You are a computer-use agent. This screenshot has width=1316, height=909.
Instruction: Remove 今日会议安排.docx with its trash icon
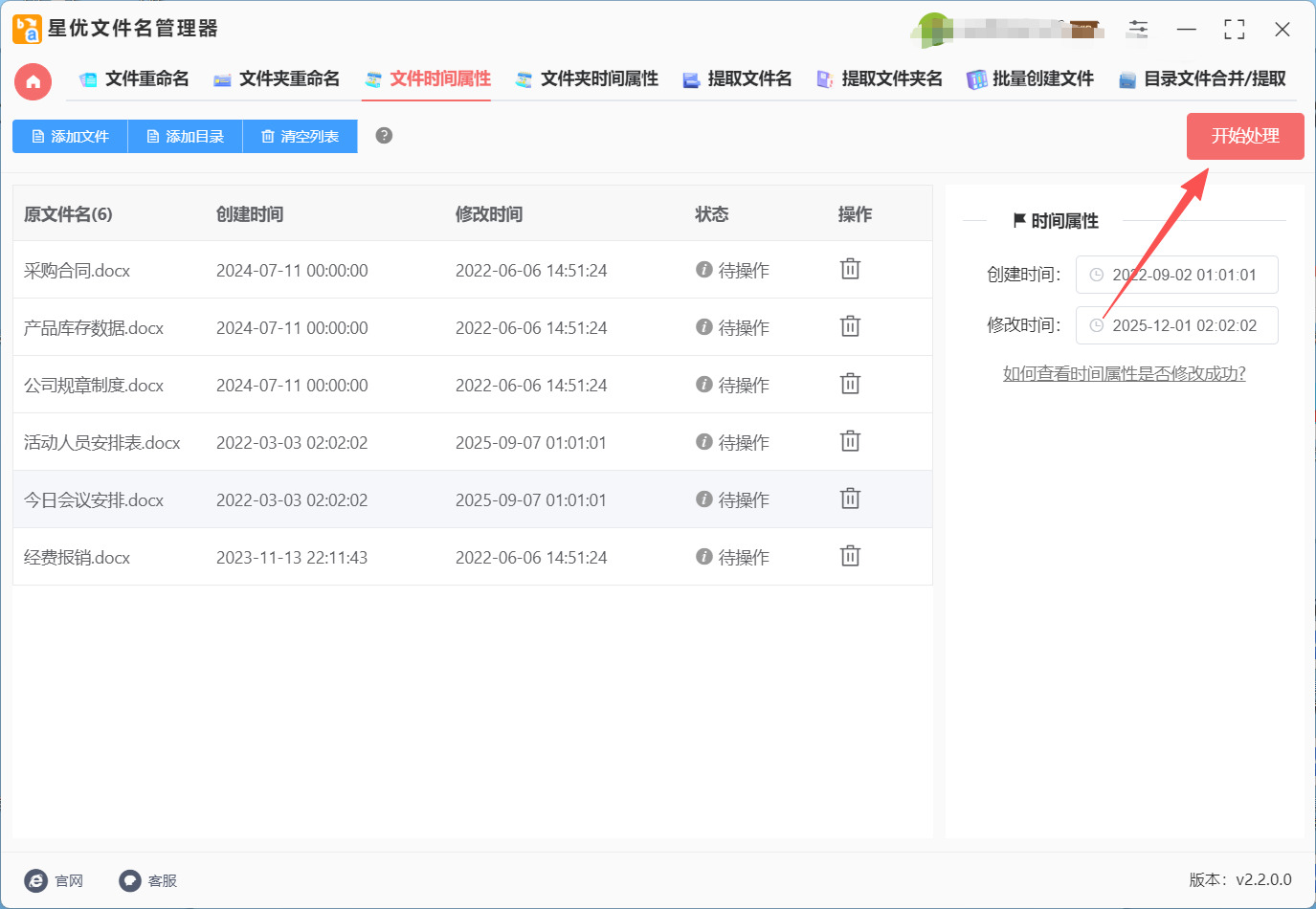coord(850,499)
